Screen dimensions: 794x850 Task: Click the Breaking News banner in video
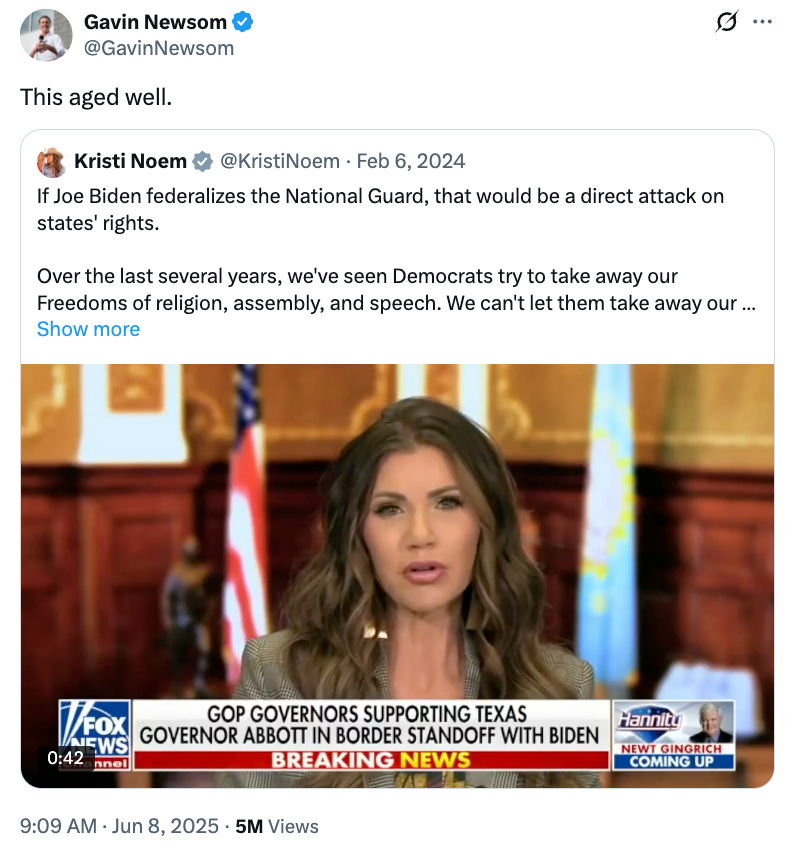371,759
